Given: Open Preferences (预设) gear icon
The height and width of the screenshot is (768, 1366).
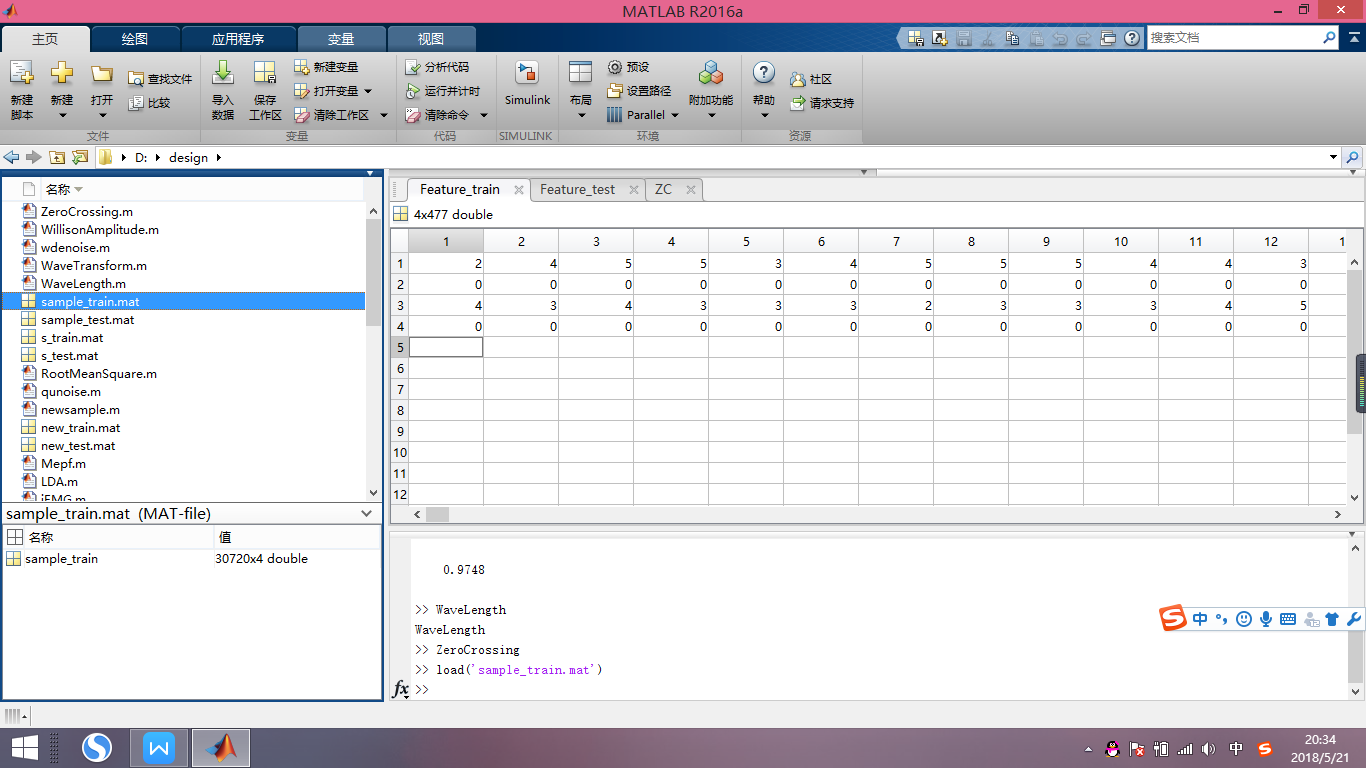Looking at the screenshot, I should tap(615, 67).
